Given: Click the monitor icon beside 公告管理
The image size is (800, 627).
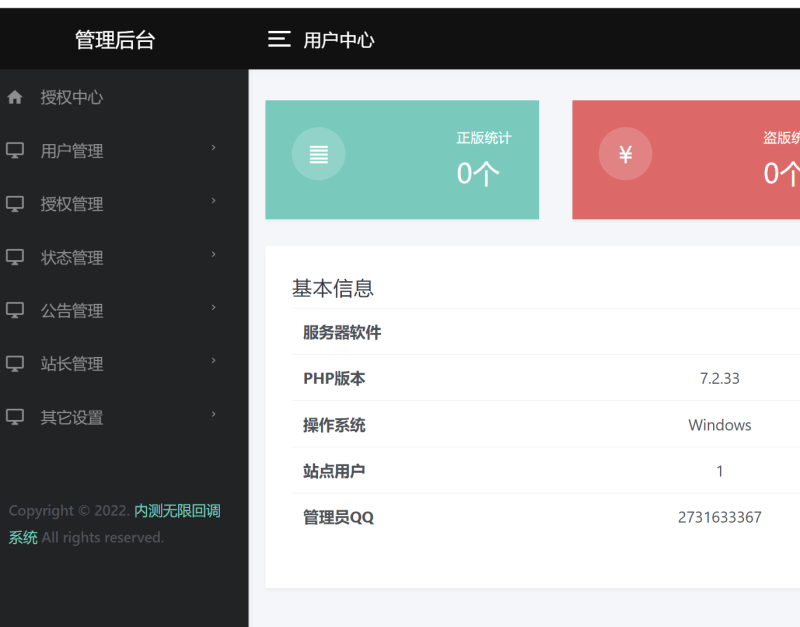Looking at the screenshot, I should [14, 310].
